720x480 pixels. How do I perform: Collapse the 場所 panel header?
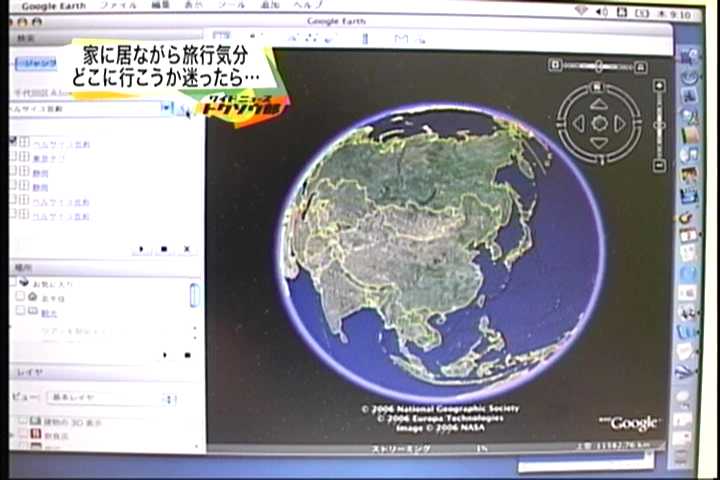pos(107,267)
